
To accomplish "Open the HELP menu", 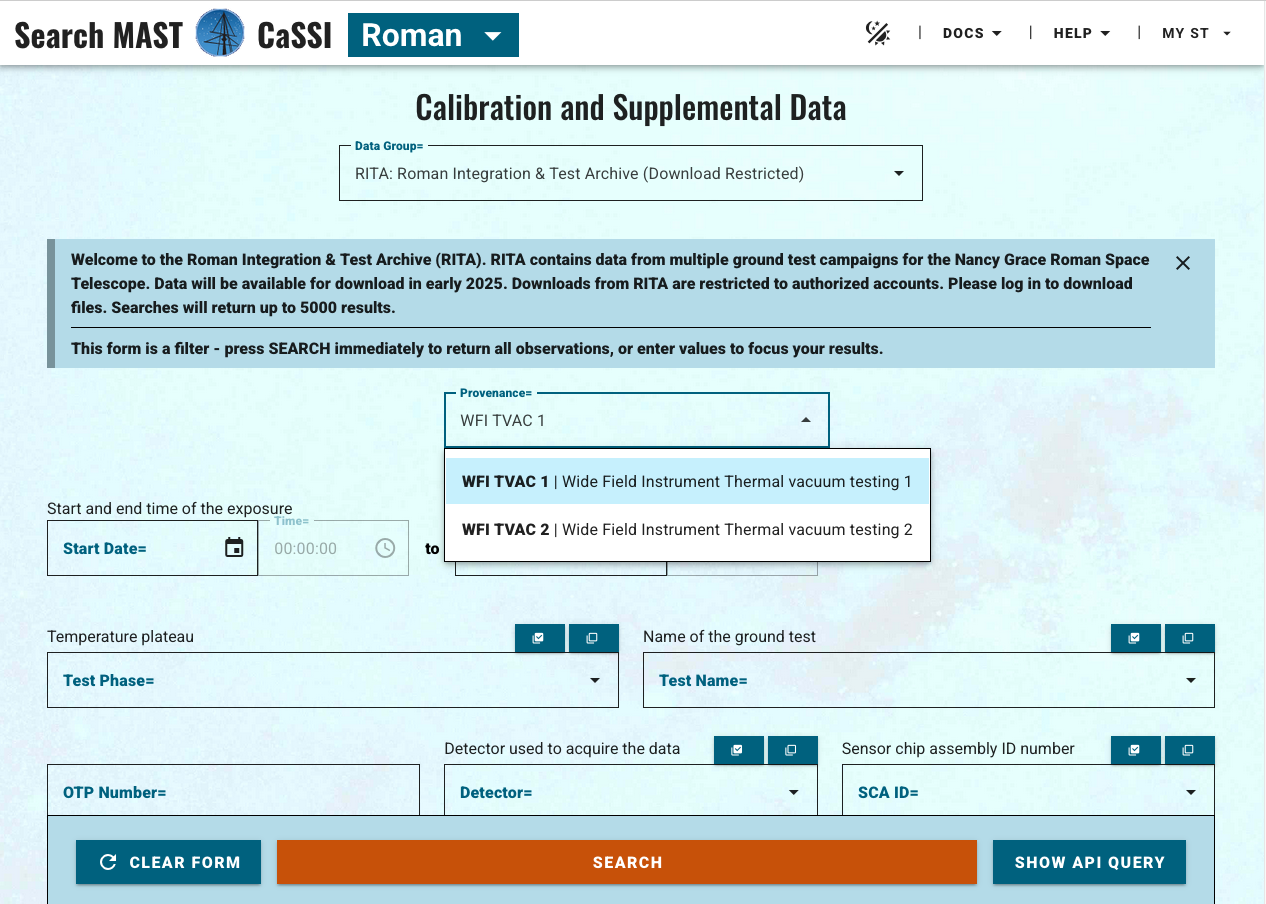I will point(1082,34).
